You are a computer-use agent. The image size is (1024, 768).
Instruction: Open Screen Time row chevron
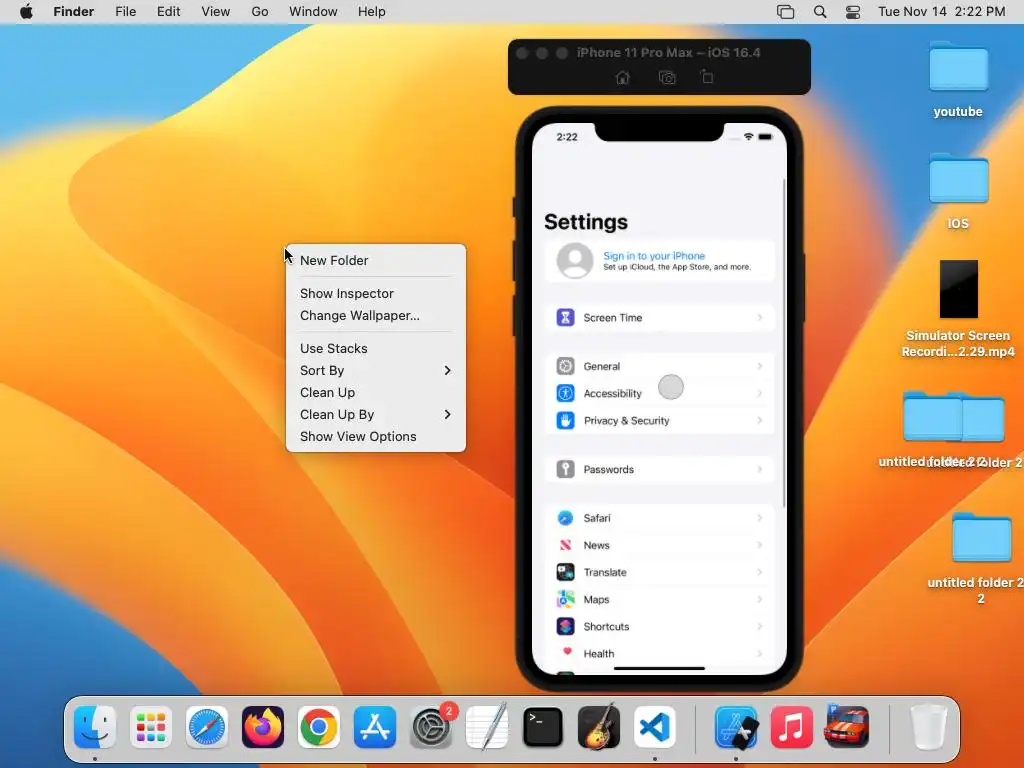(x=760, y=317)
